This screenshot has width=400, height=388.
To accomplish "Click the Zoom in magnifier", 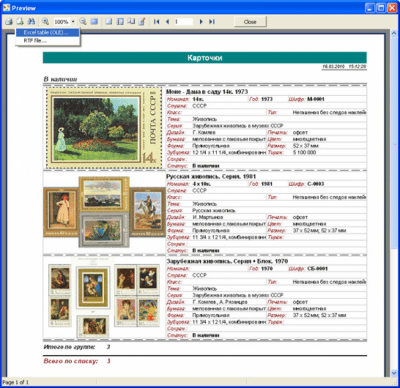I will tap(45, 22).
